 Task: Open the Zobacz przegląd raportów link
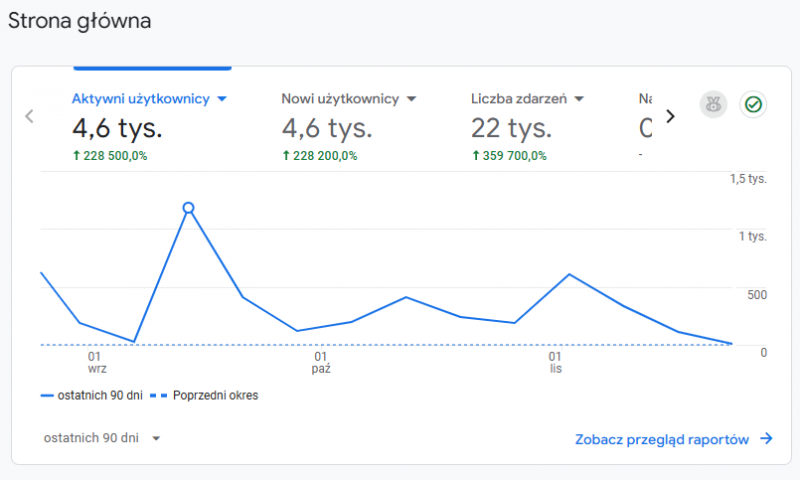pos(662,439)
